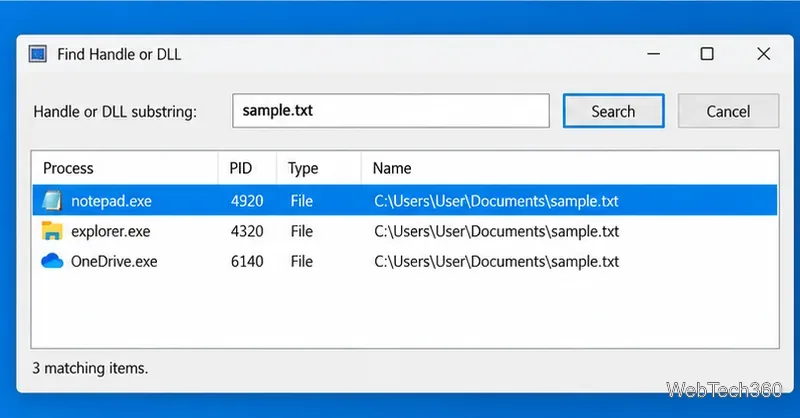Minimize the Find Handle or DLL window
Screen dimensions: 800x418
tap(654, 54)
